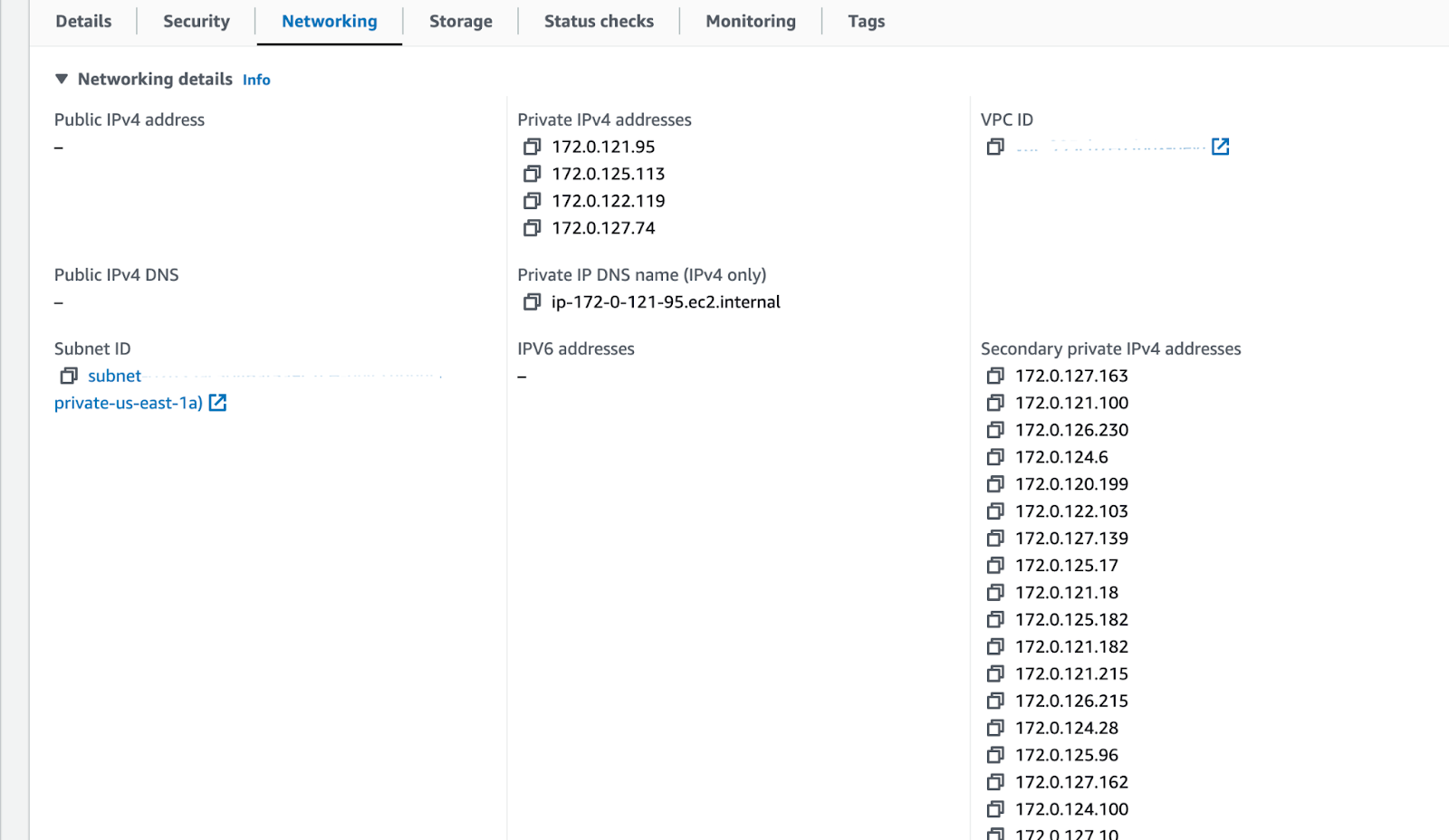The height and width of the screenshot is (840, 1449).
Task: Click the Secondary private IPv4 addresses heading
Action: [x=1110, y=348]
